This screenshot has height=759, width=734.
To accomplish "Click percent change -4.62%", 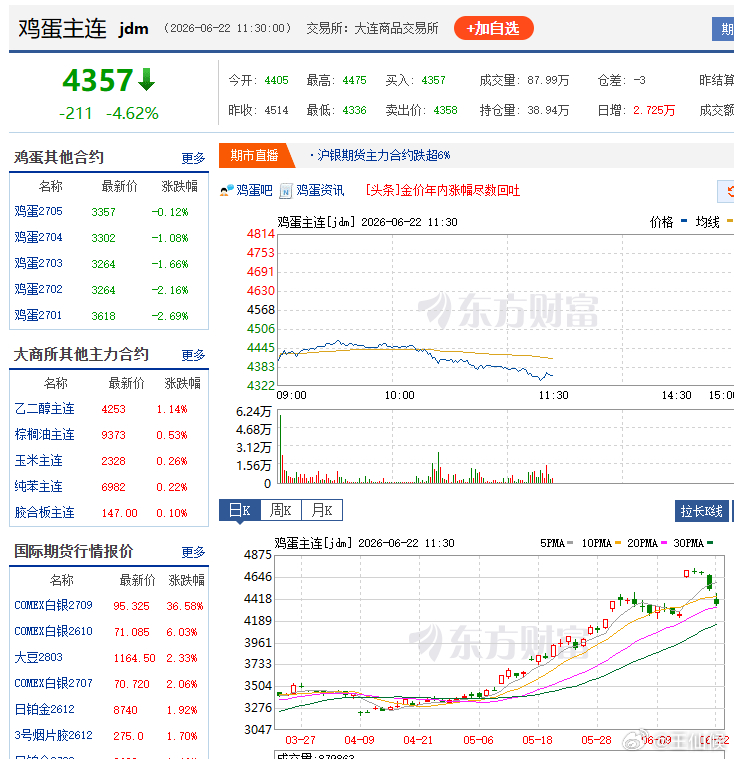I will [132, 114].
